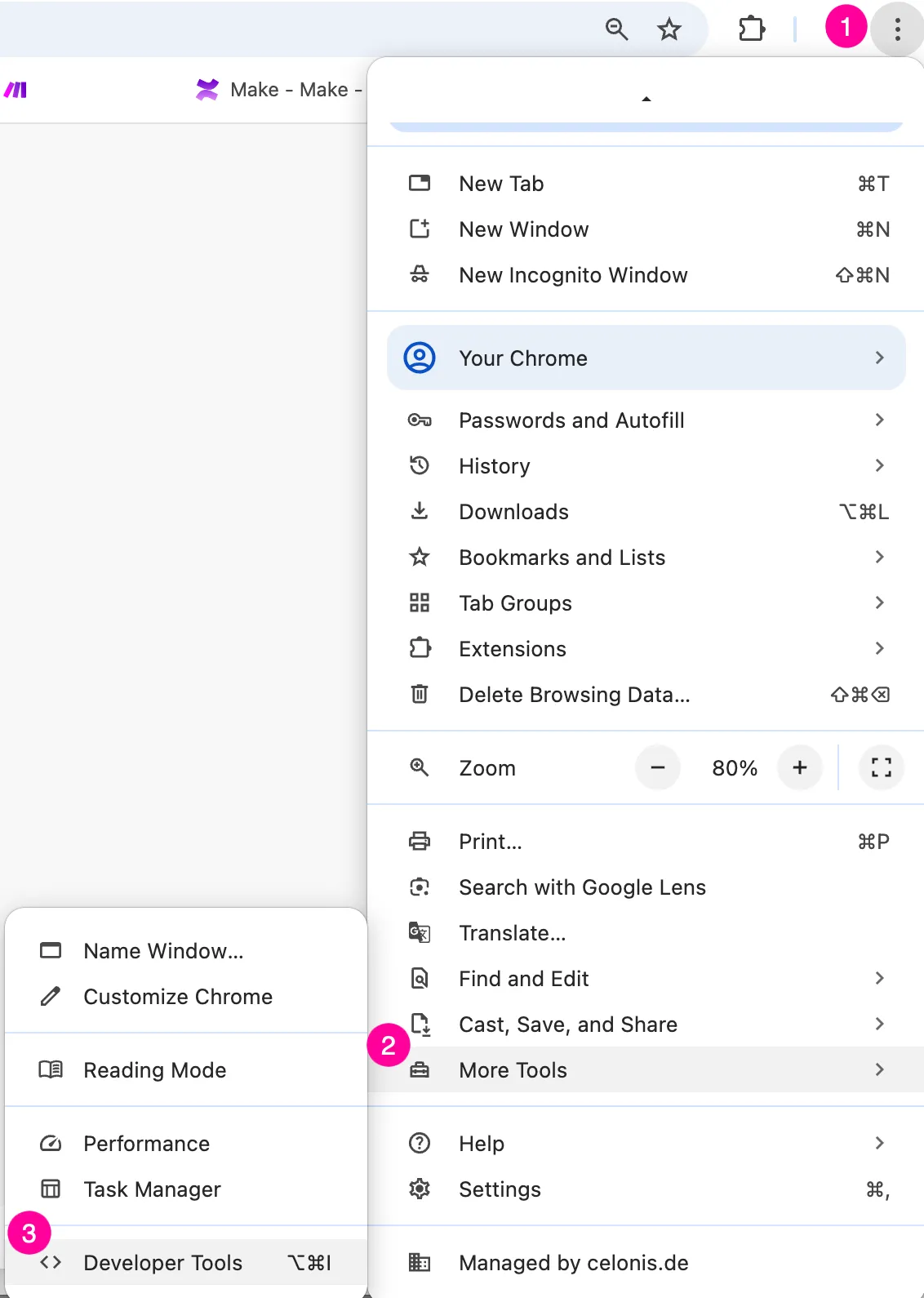Viewport: 924px width, 1298px height.
Task: Open the Extensions puzzle icon in toolbar
Action: pos(752,29)
